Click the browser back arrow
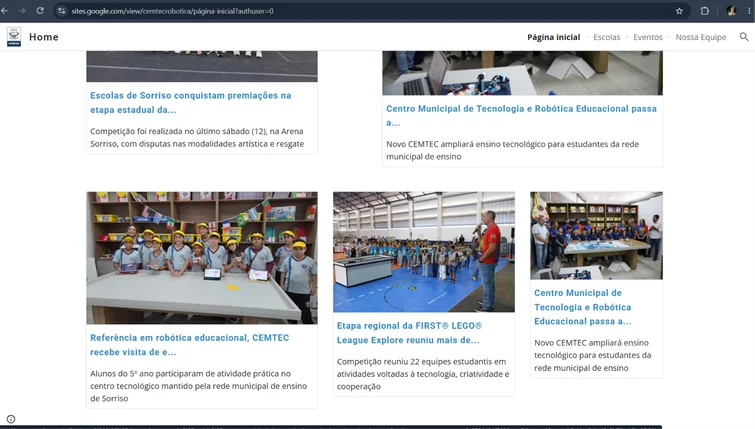Viewport: 755px width, 429px height. coord(4,11)
